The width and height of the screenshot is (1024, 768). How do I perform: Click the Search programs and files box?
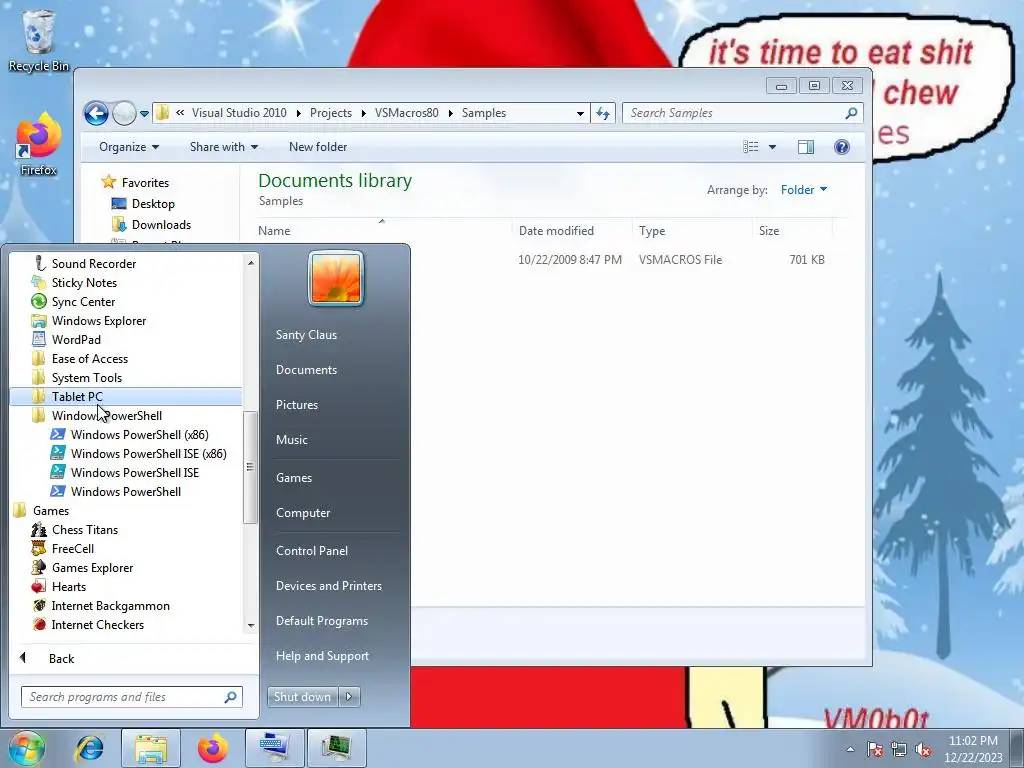(x=131, y=697)
